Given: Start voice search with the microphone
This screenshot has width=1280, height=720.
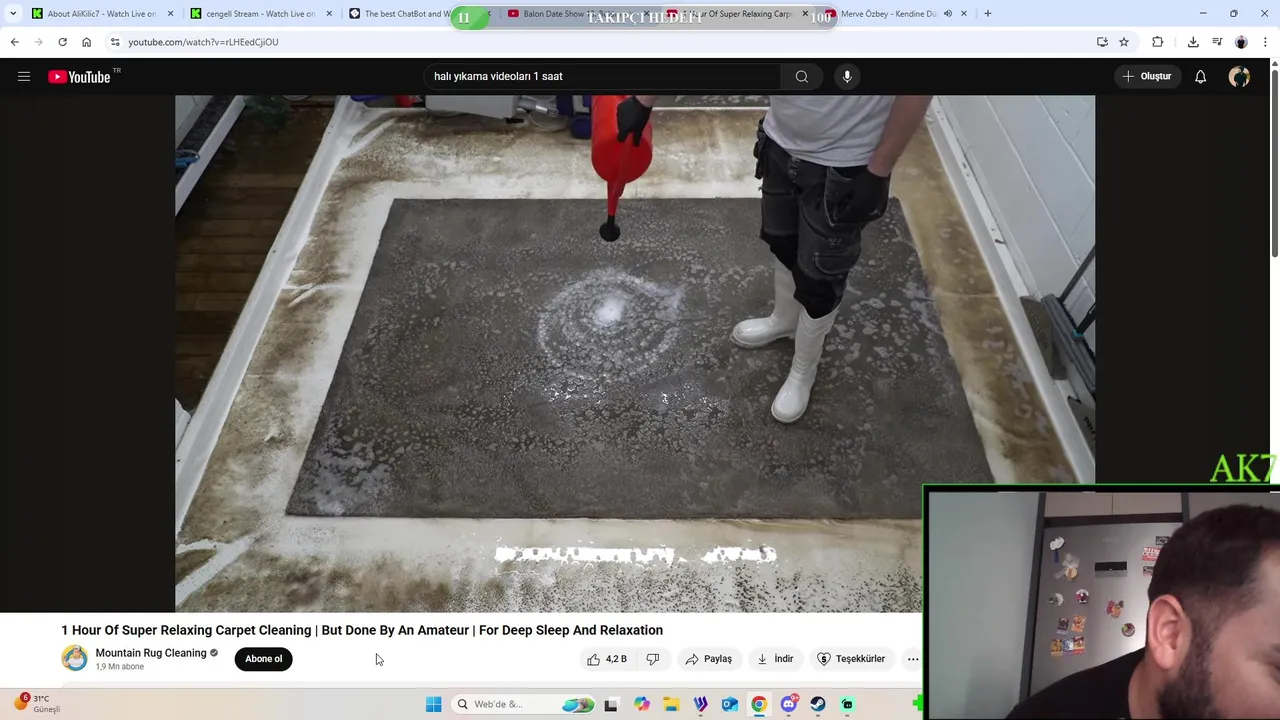Looking at the screenshot, I should point(847,76).
